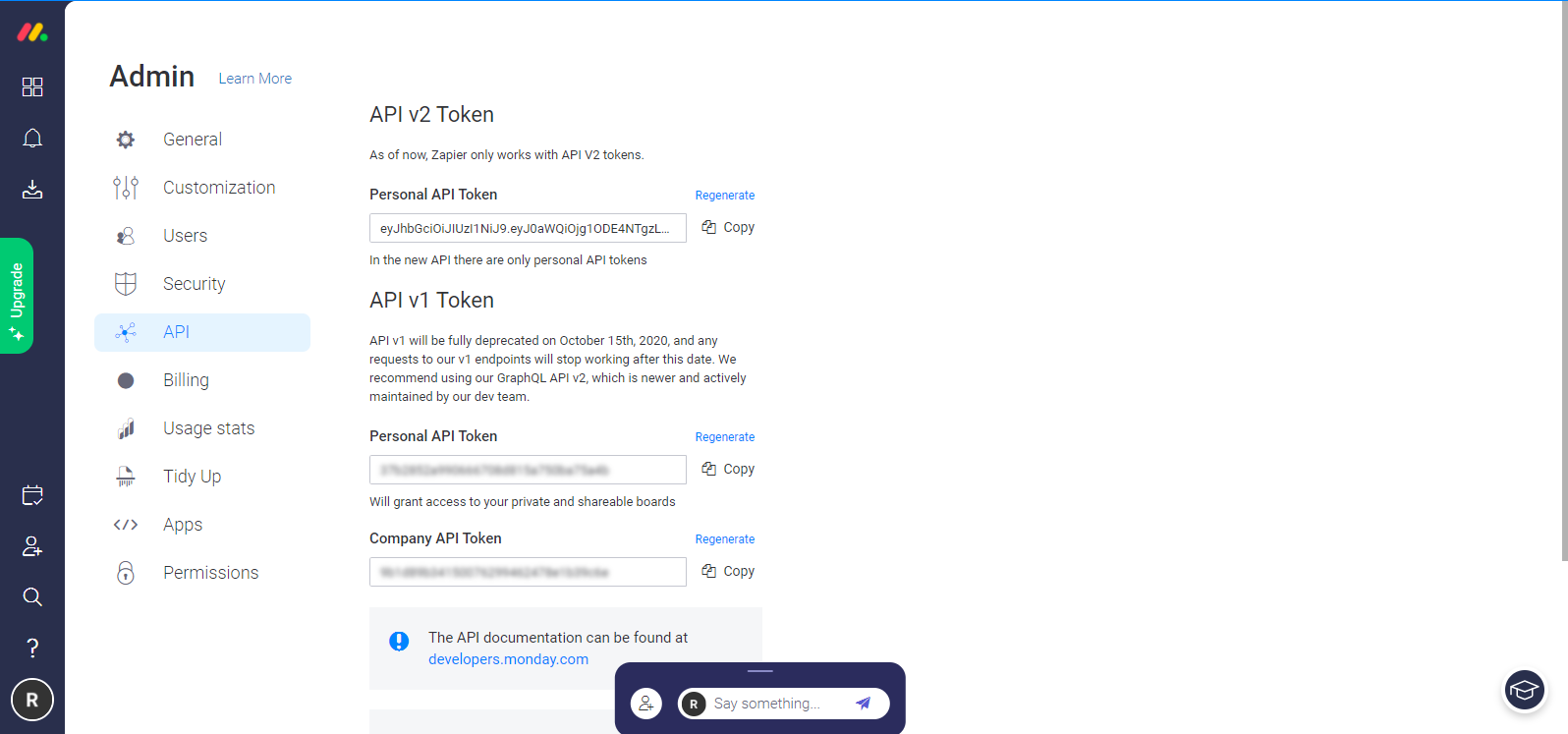Send message with paper plane icon
This screenshot has height=734, width=1568.
point(863,703)
